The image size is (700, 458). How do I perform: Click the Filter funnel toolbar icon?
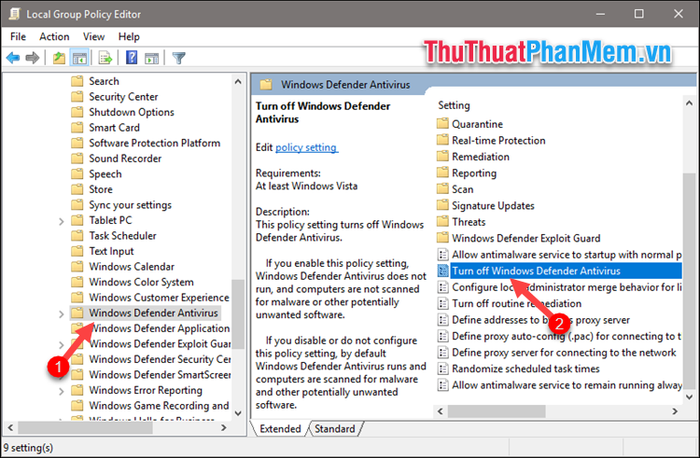click(x=179, y=58)
